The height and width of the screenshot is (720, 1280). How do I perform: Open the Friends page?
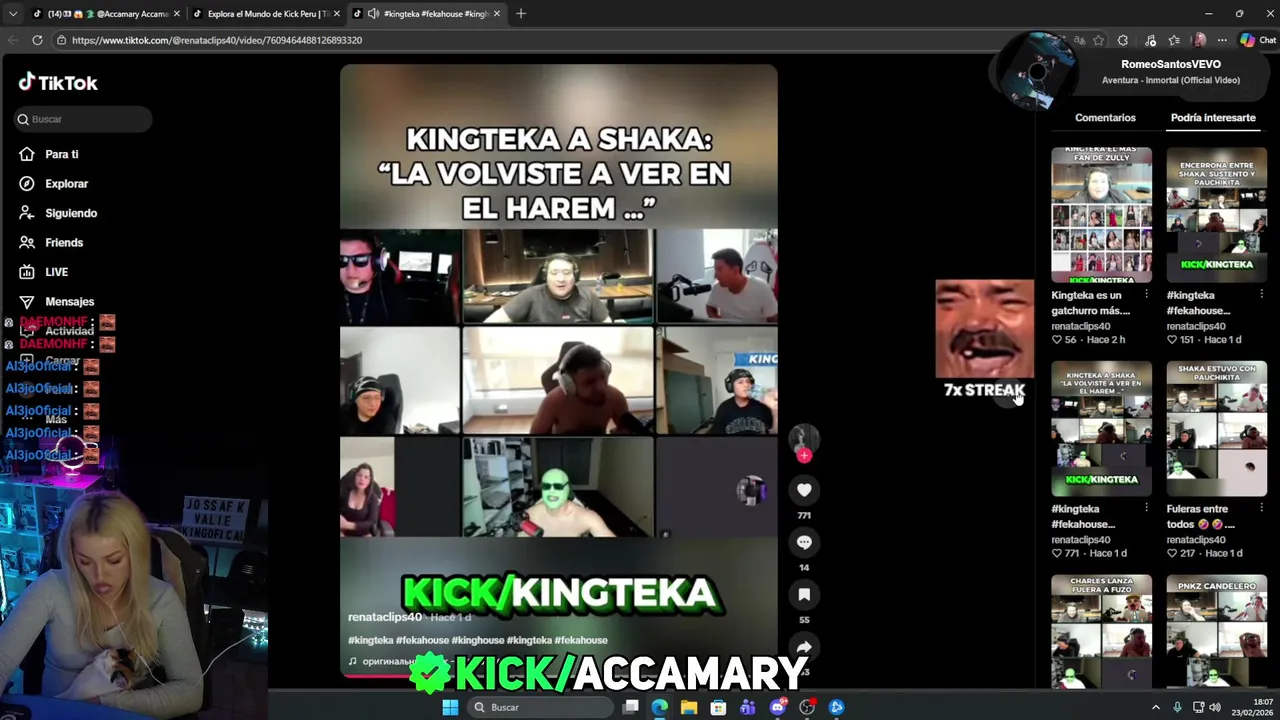[63, 243]
